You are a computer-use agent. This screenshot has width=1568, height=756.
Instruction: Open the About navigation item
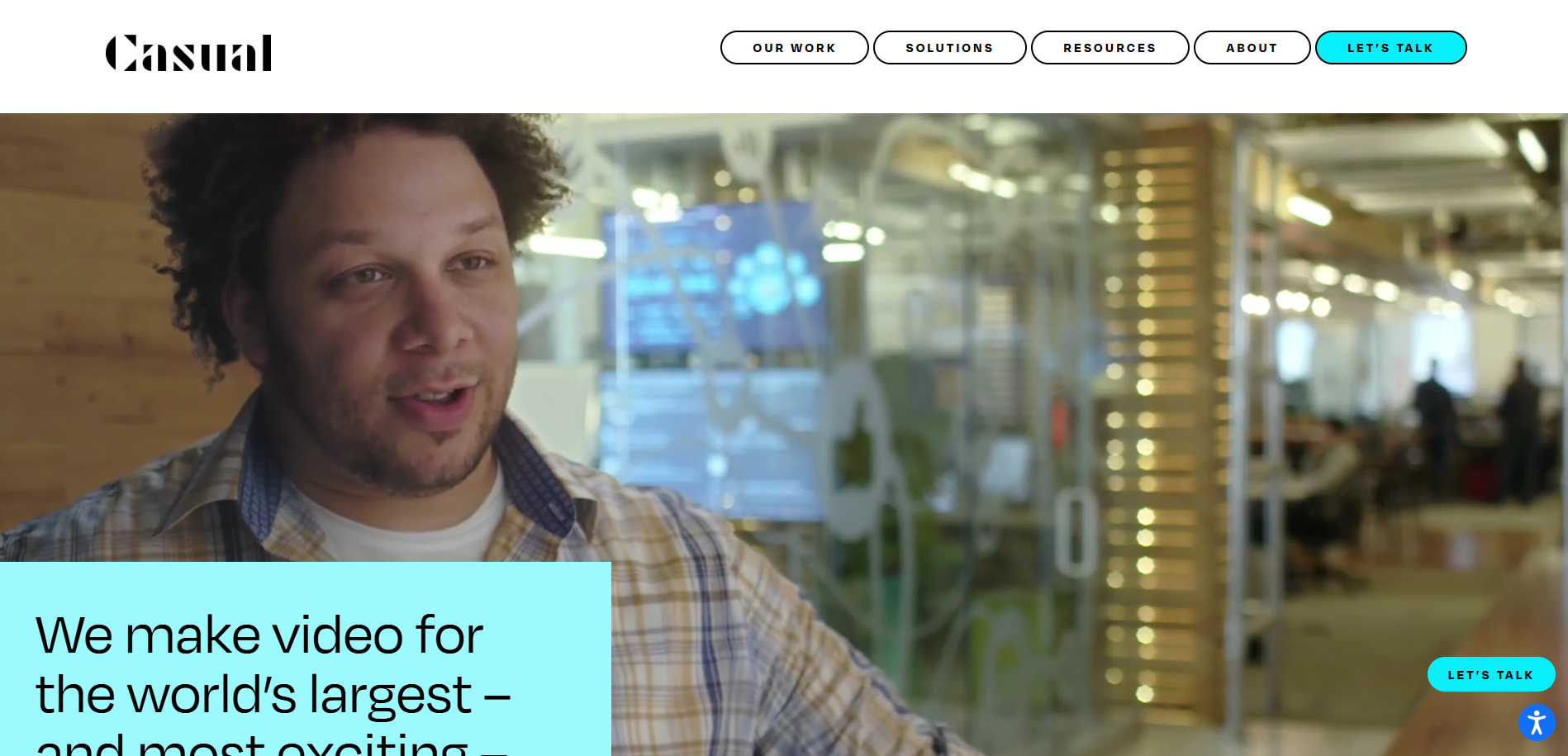(x=1252, y=48)
